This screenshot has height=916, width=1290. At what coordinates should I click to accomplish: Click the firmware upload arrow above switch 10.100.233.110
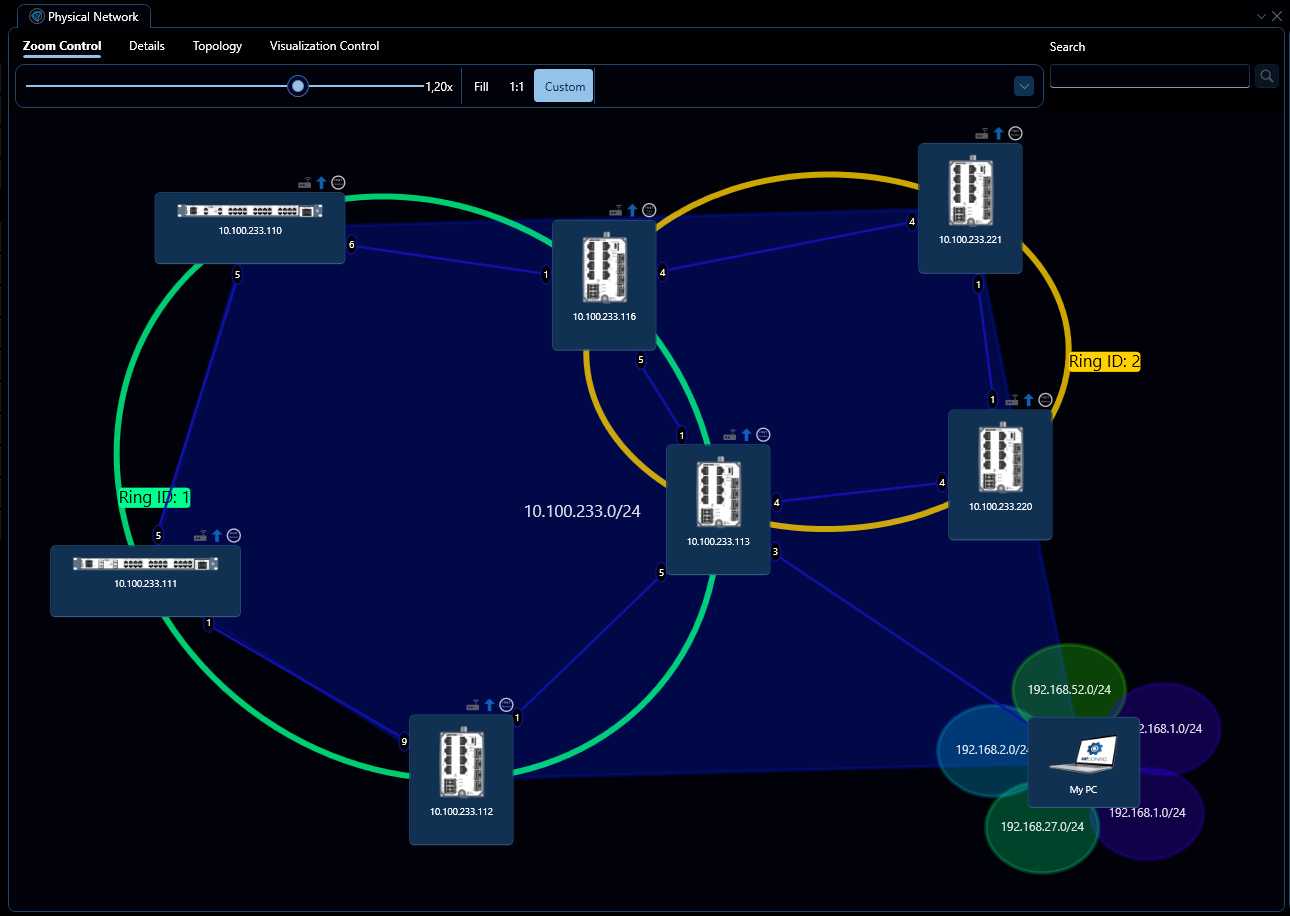(x=320, y=182)
